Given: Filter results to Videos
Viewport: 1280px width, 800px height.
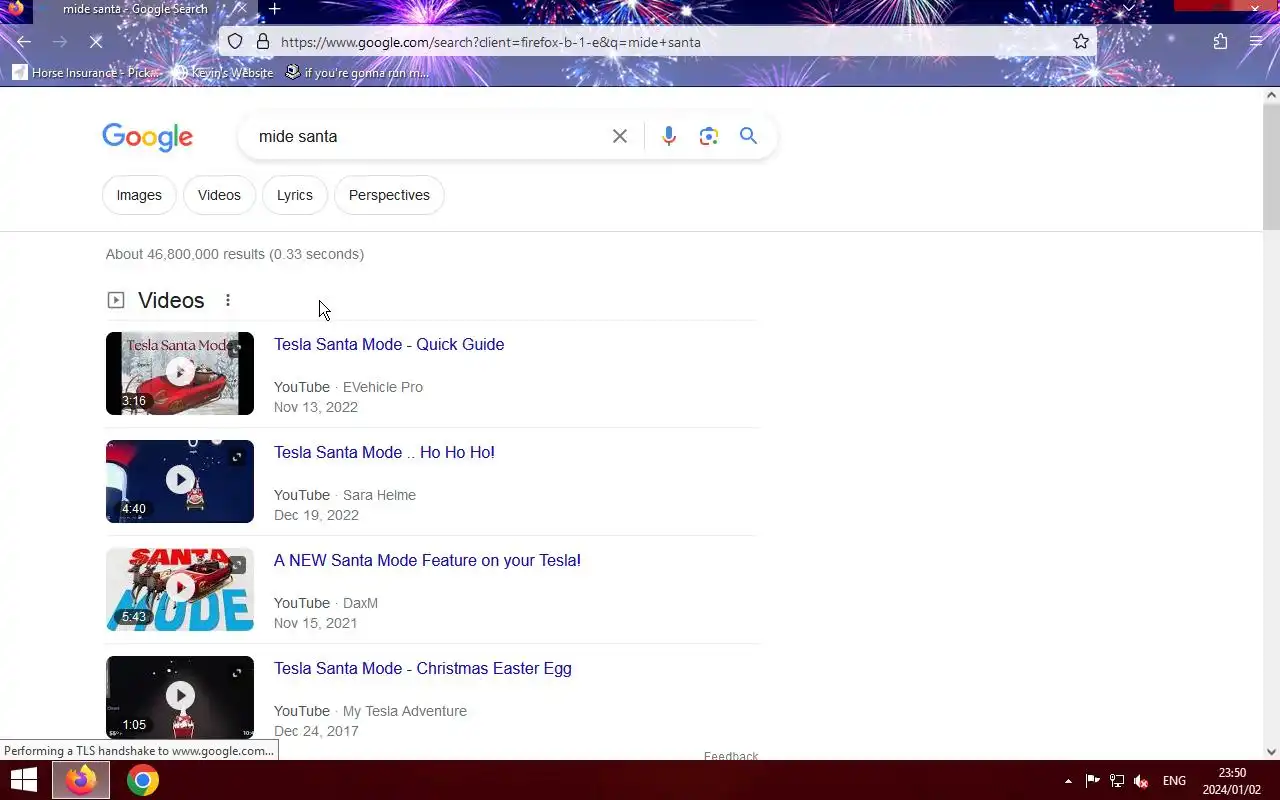Looking at the screenshot, I should coord(219,195).
